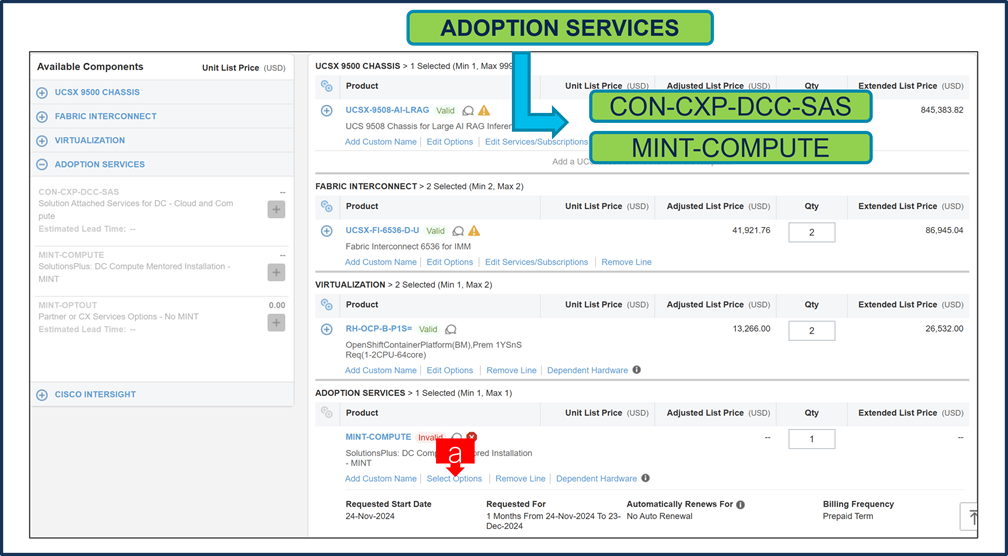Image resolution: width=1008 pixels, height=556 pixels.
Task: Click the red error icon beside MINT-COMPUTE
Action: [x=472, y=437]
